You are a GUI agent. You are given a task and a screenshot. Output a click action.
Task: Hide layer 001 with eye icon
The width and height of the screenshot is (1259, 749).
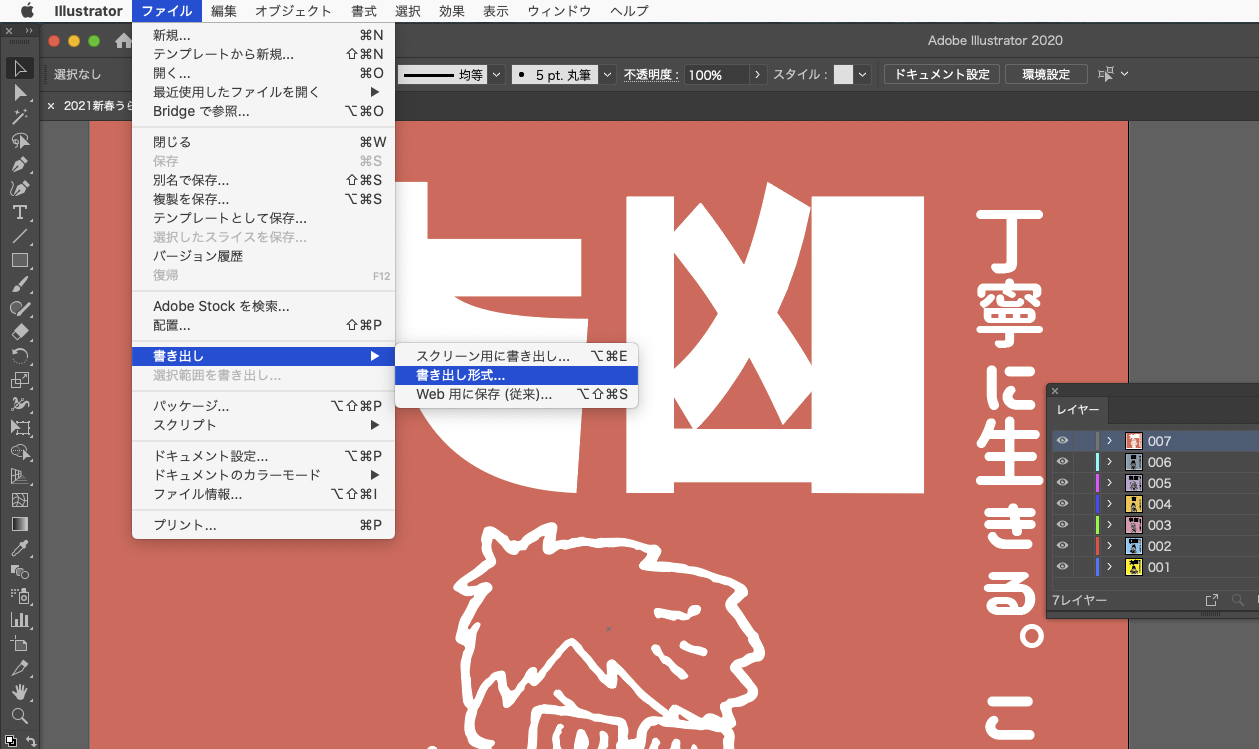tap(1062, 567)
